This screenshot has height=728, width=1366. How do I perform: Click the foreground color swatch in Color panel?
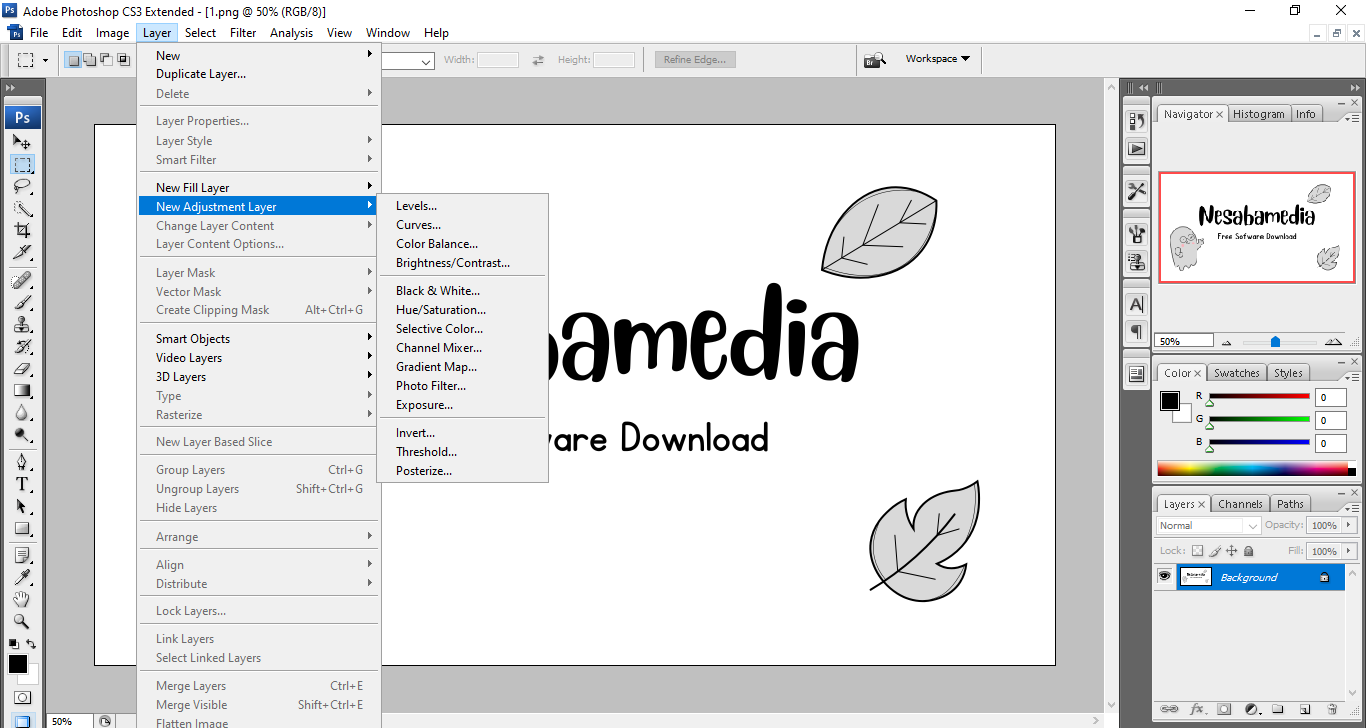(x=1168, y=400)
